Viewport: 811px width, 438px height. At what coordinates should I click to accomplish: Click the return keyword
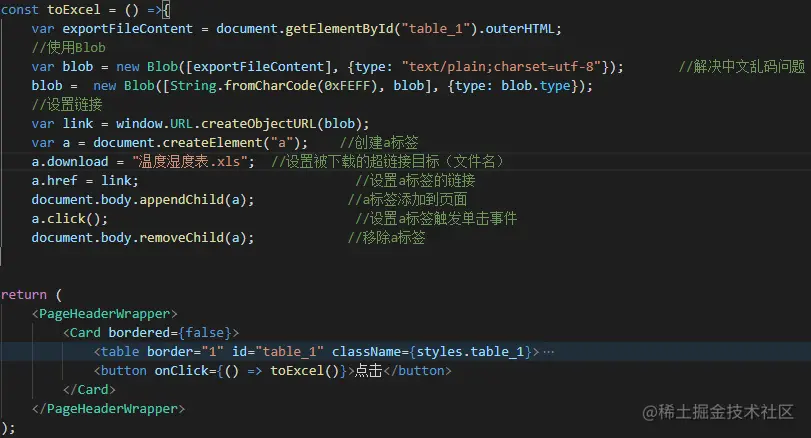[x=24, y=295]
